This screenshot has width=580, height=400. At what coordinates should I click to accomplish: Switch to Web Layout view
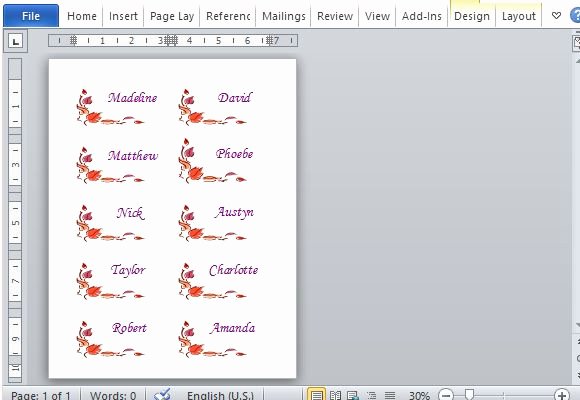353,395
